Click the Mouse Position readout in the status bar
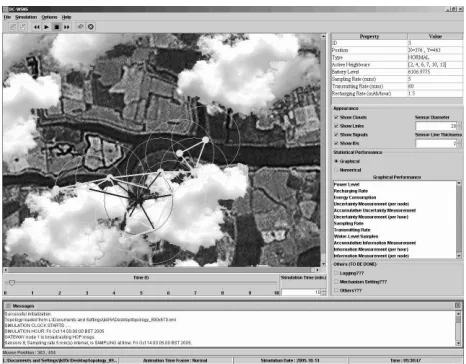466x364 pixels. coord(29,352)
